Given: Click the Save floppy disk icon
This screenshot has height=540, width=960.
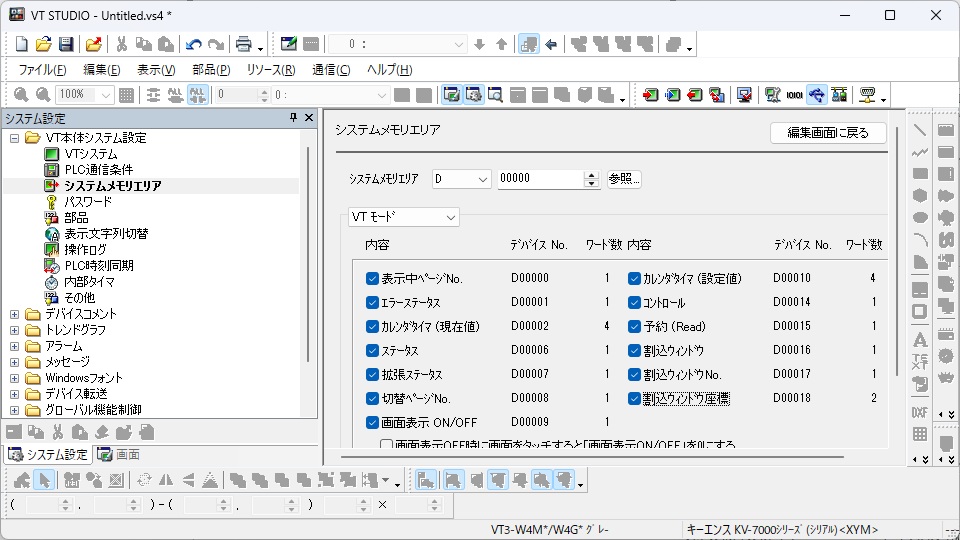Looking at the screenshot, I should [66, 44].
